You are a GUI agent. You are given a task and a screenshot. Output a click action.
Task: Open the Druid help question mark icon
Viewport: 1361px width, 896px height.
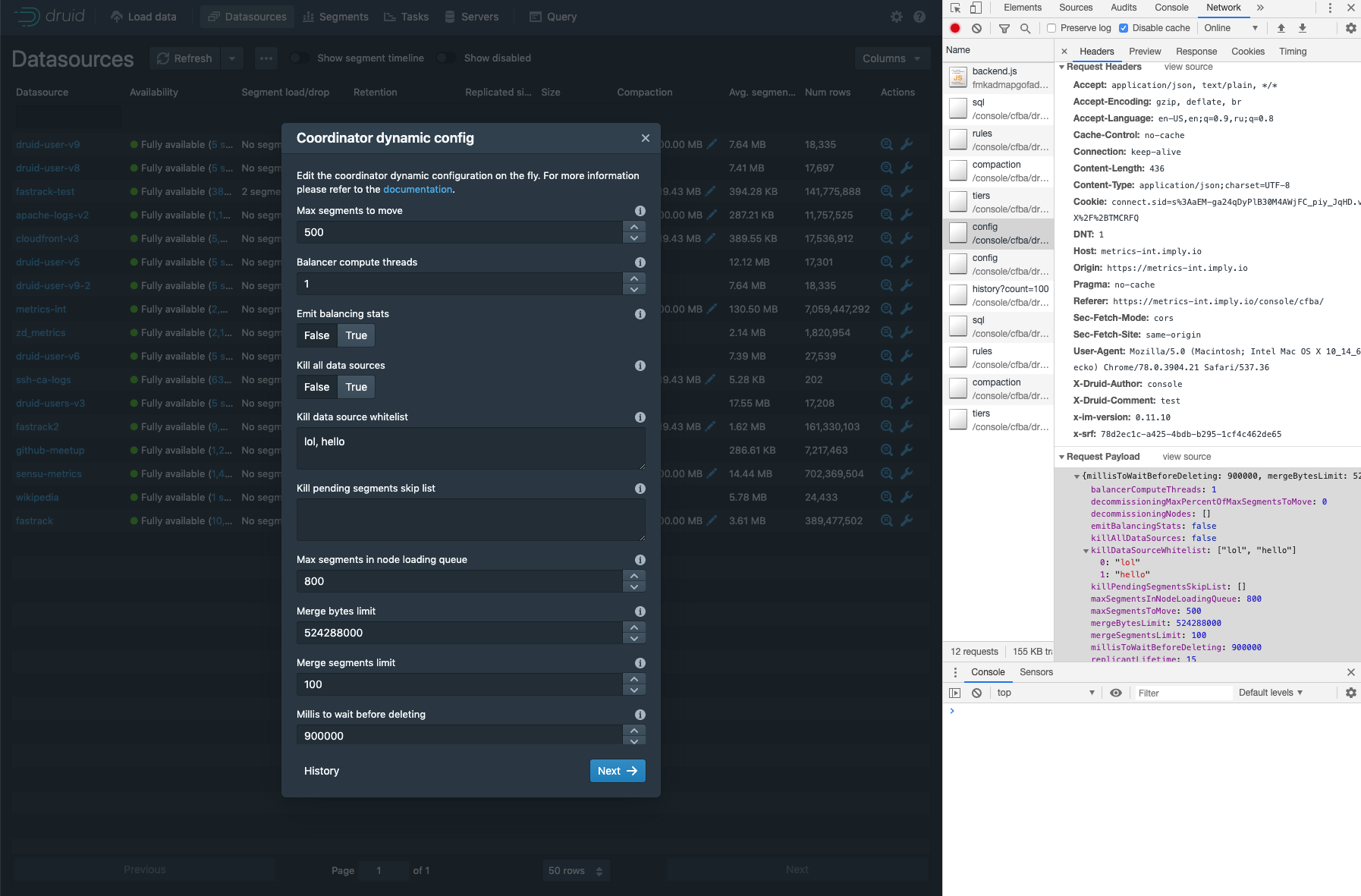919,17
